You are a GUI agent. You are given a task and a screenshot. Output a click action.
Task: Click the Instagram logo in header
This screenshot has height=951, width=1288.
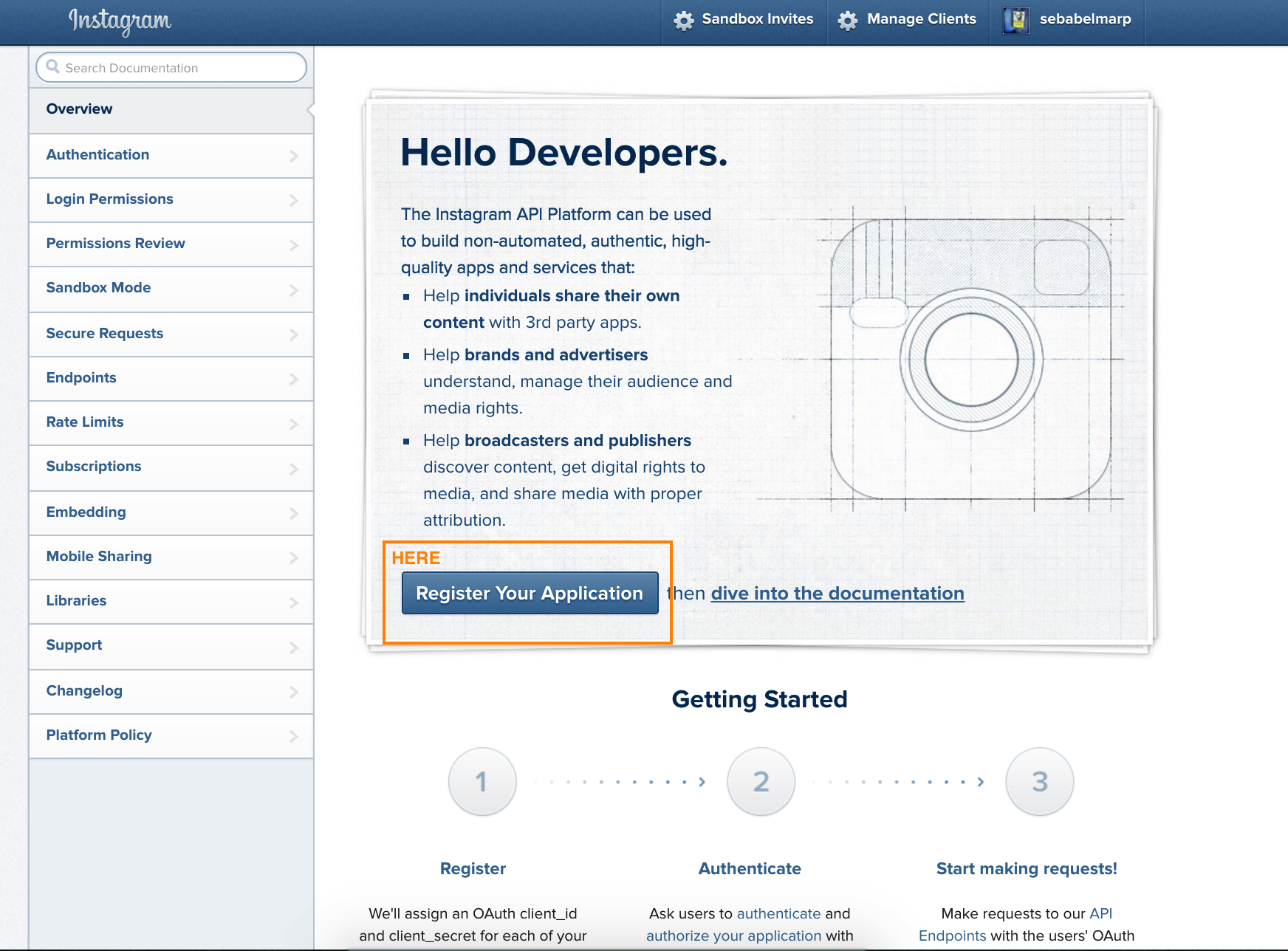coord(120,21)
